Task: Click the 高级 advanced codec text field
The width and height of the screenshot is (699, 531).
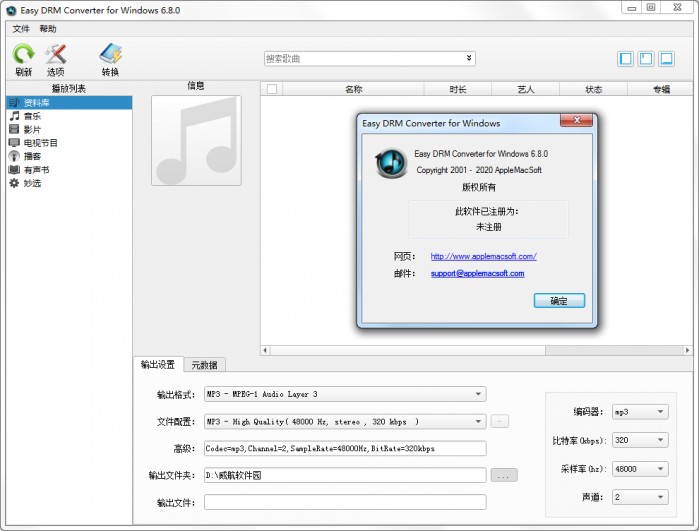Action: click(x=345, y=449)
